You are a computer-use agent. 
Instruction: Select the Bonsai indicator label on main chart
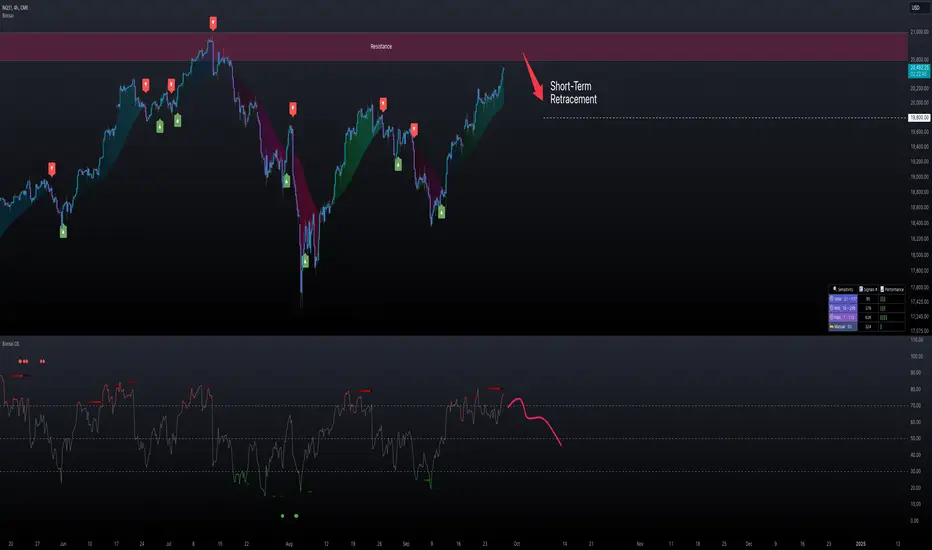8,15
